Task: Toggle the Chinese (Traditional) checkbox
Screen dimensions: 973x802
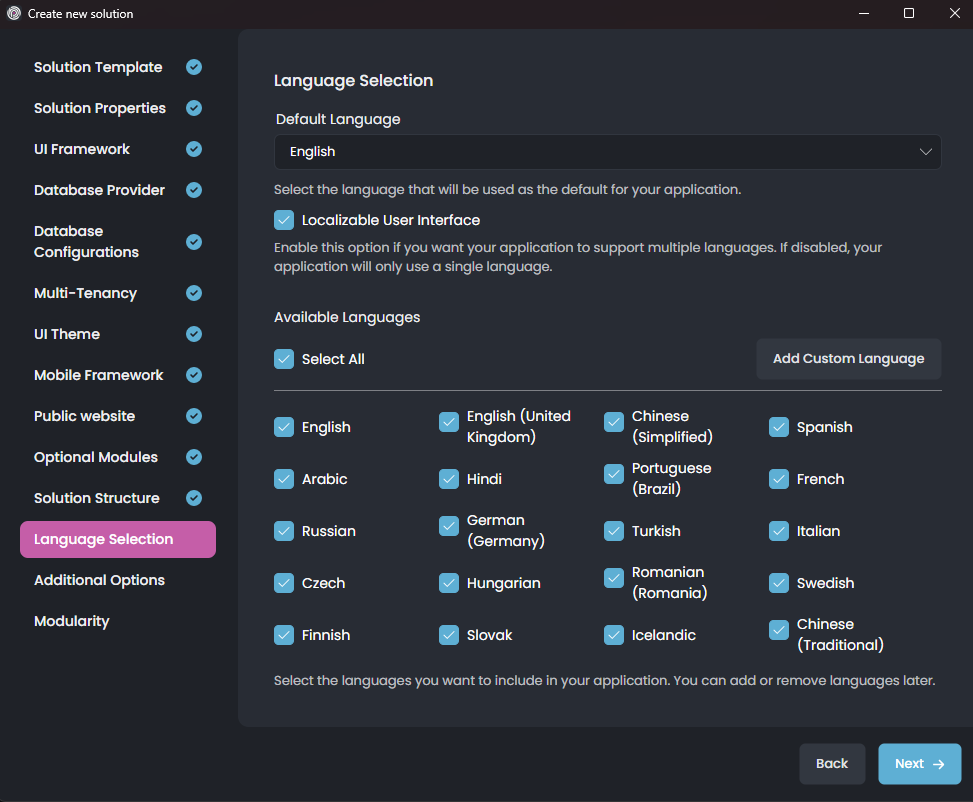Action: 778,630
